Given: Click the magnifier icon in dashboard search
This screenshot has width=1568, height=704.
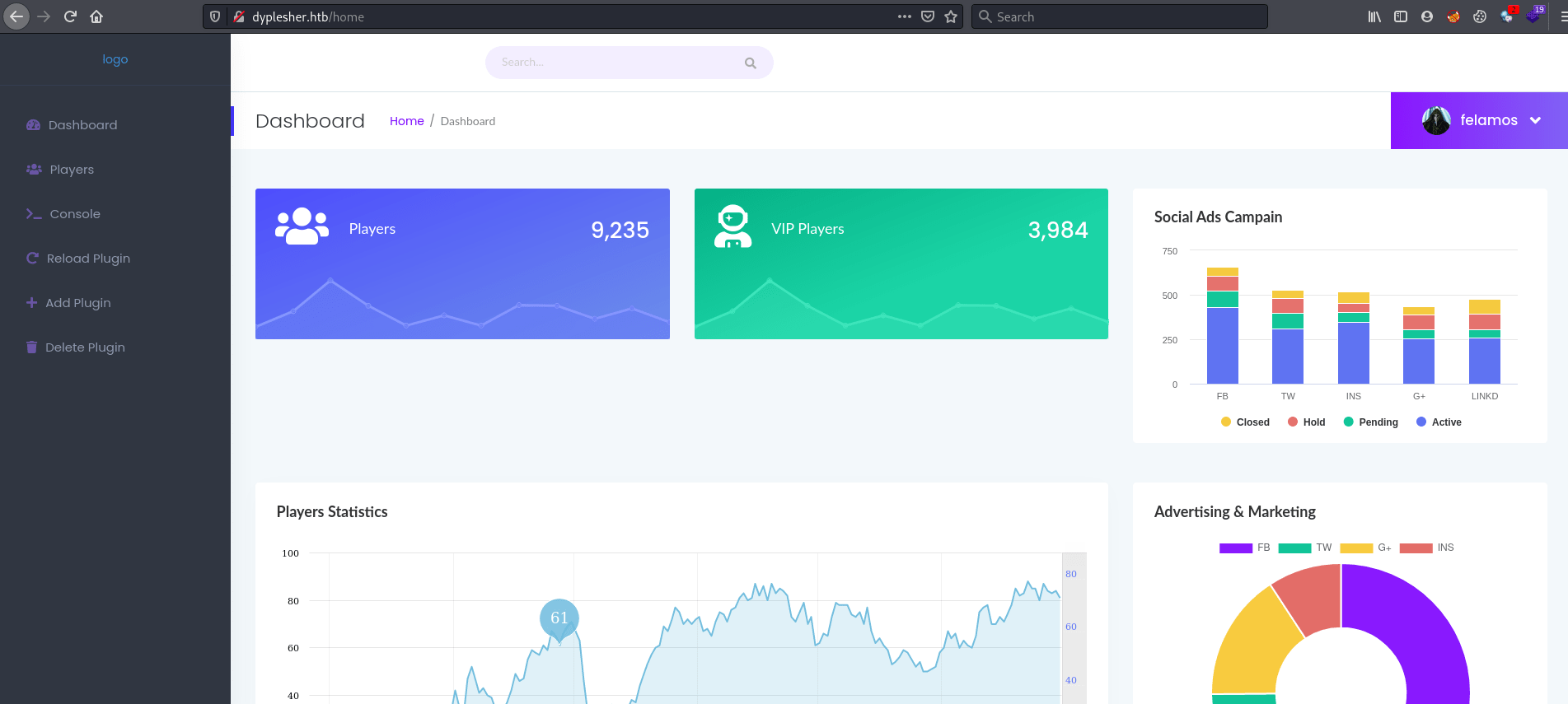Looking at the screenshot, I should (750, 63).
